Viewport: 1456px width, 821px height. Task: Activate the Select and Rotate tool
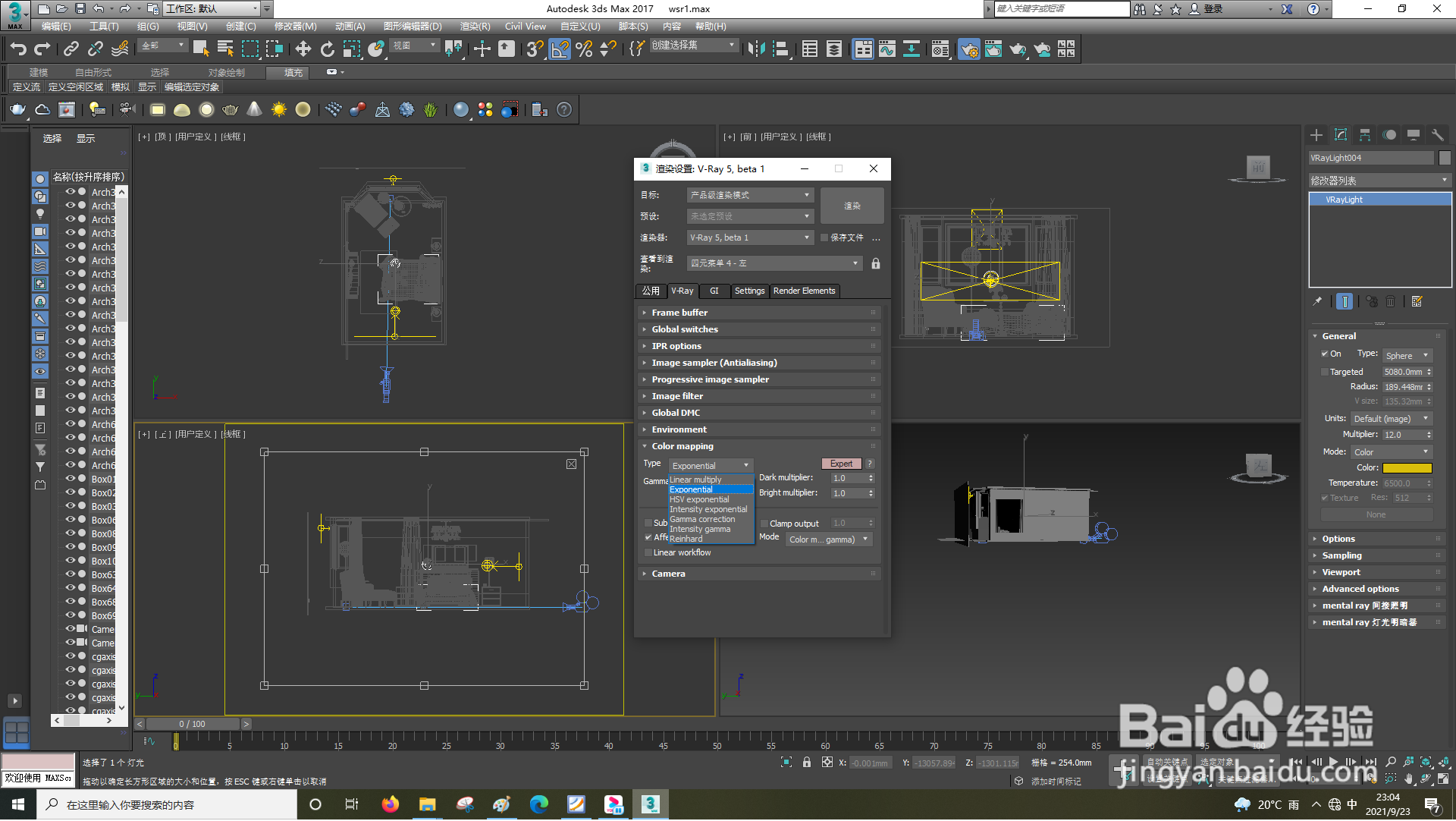327,49
